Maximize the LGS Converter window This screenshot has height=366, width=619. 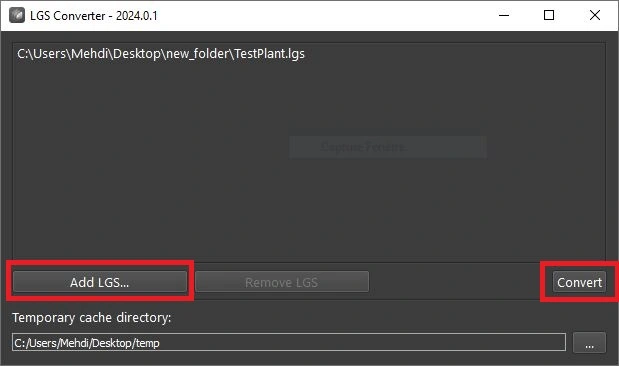click(x=549, y=15)
